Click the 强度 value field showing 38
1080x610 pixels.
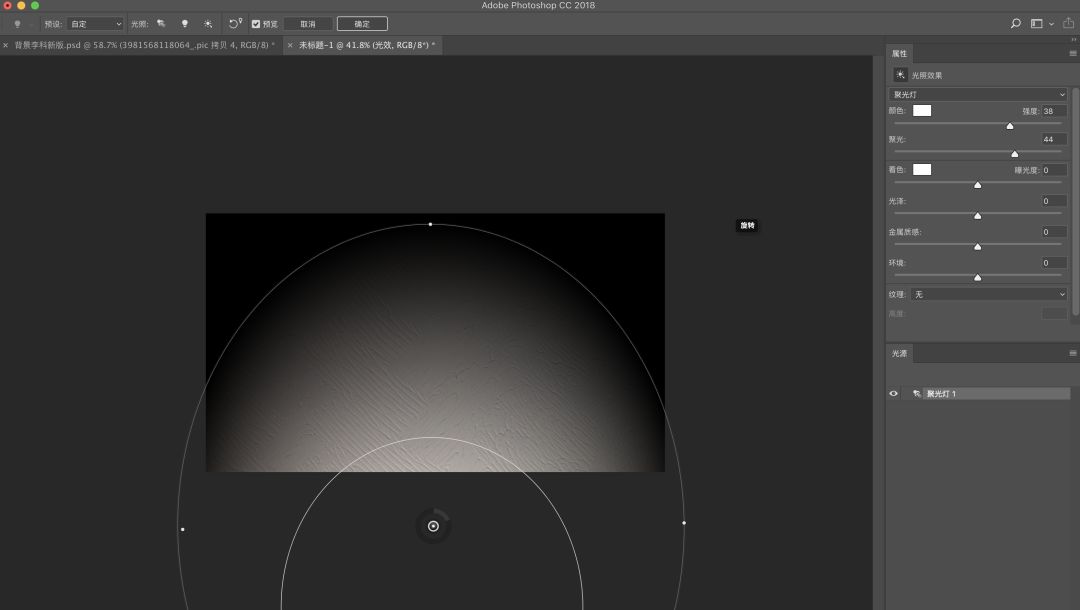coord(1054,111)
